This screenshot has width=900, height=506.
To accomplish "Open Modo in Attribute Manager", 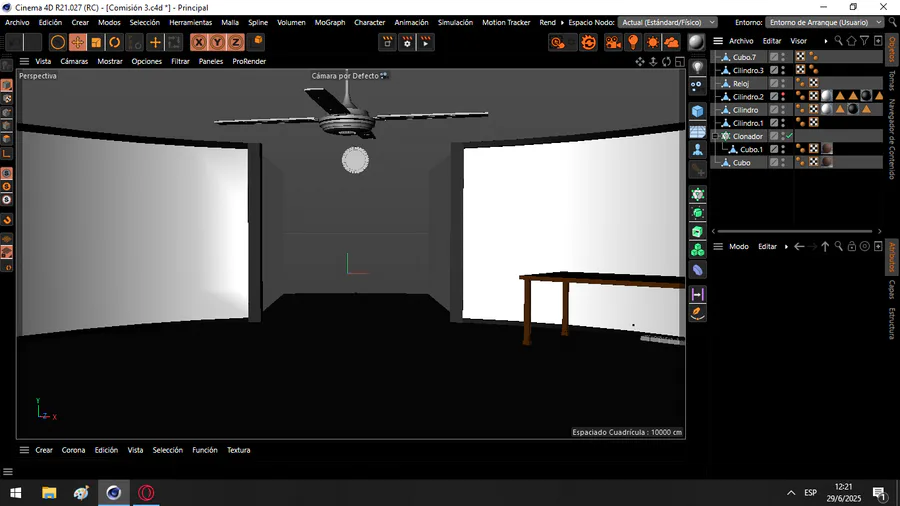I will coord(739,247).
